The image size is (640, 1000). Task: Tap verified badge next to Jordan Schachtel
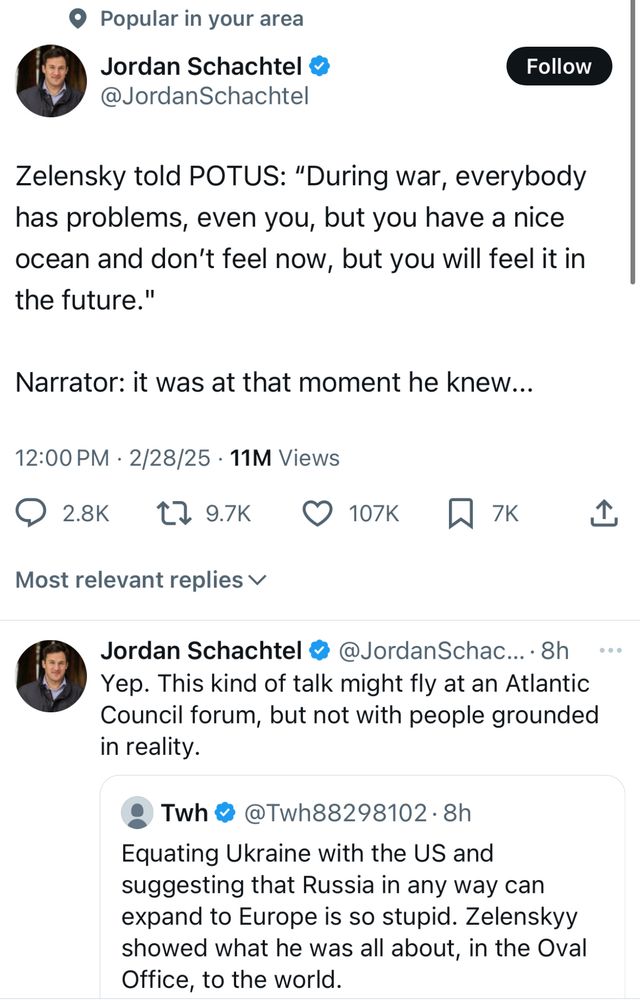(319, 67)
